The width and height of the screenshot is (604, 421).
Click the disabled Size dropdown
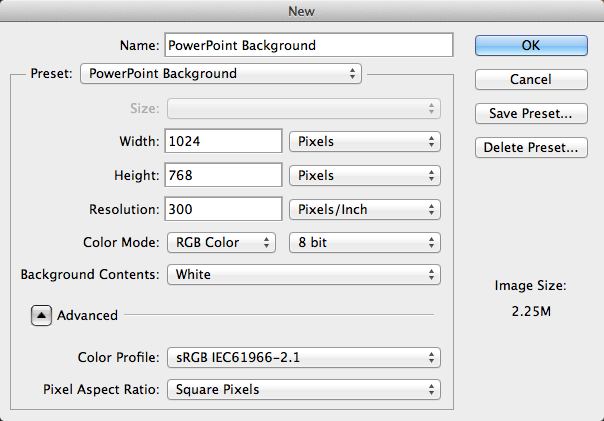click(x=303, y=108)
